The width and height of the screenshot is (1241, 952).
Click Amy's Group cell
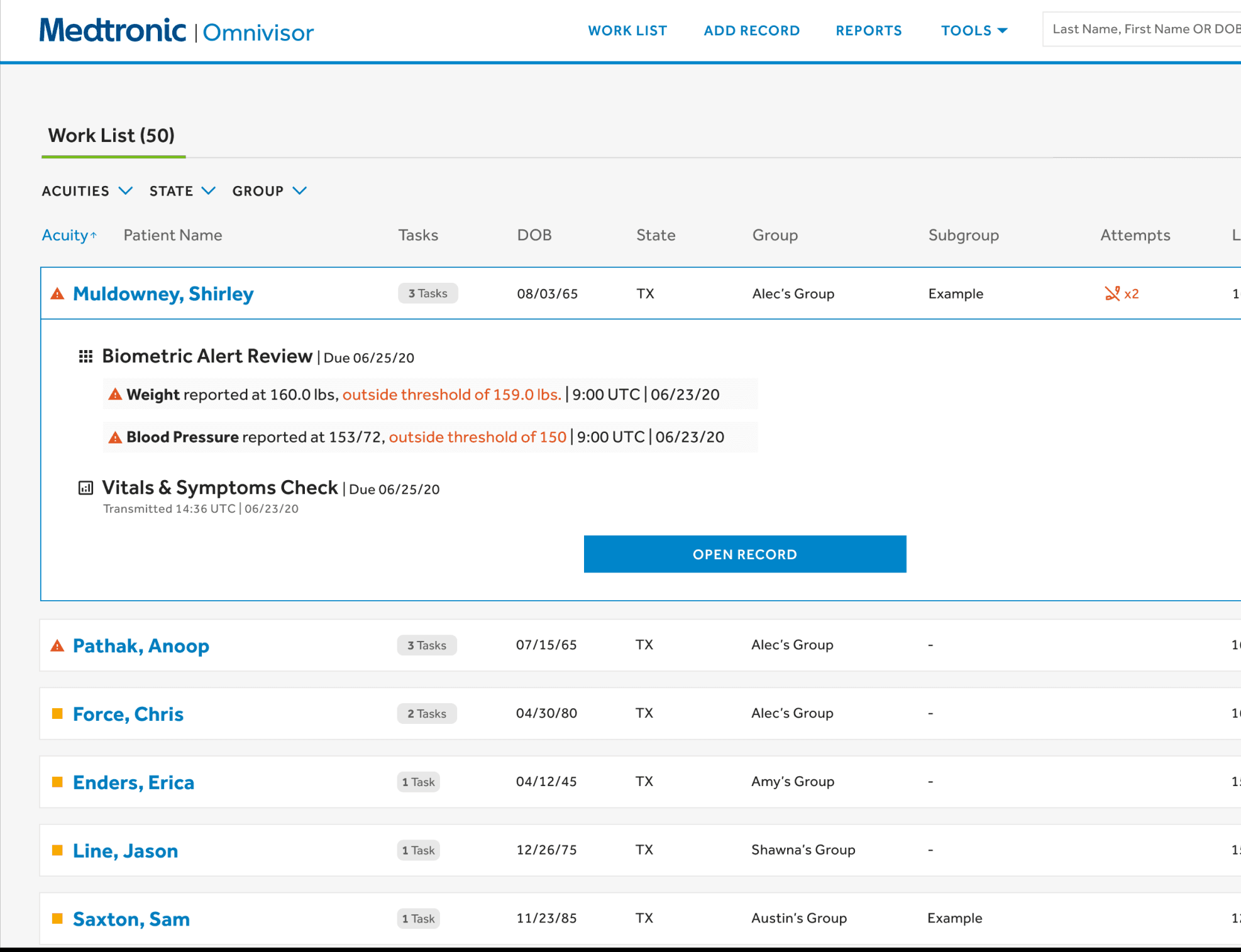coord(793,782)
